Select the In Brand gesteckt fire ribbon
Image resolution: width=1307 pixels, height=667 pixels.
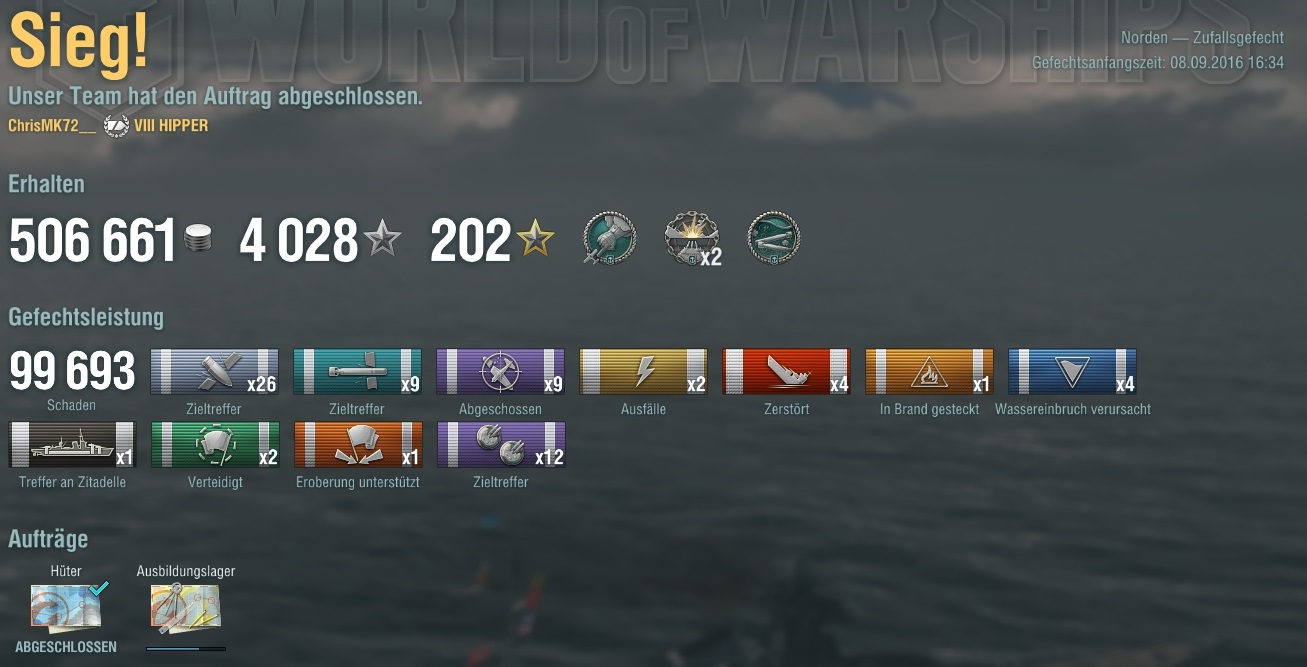pos(929,372)
